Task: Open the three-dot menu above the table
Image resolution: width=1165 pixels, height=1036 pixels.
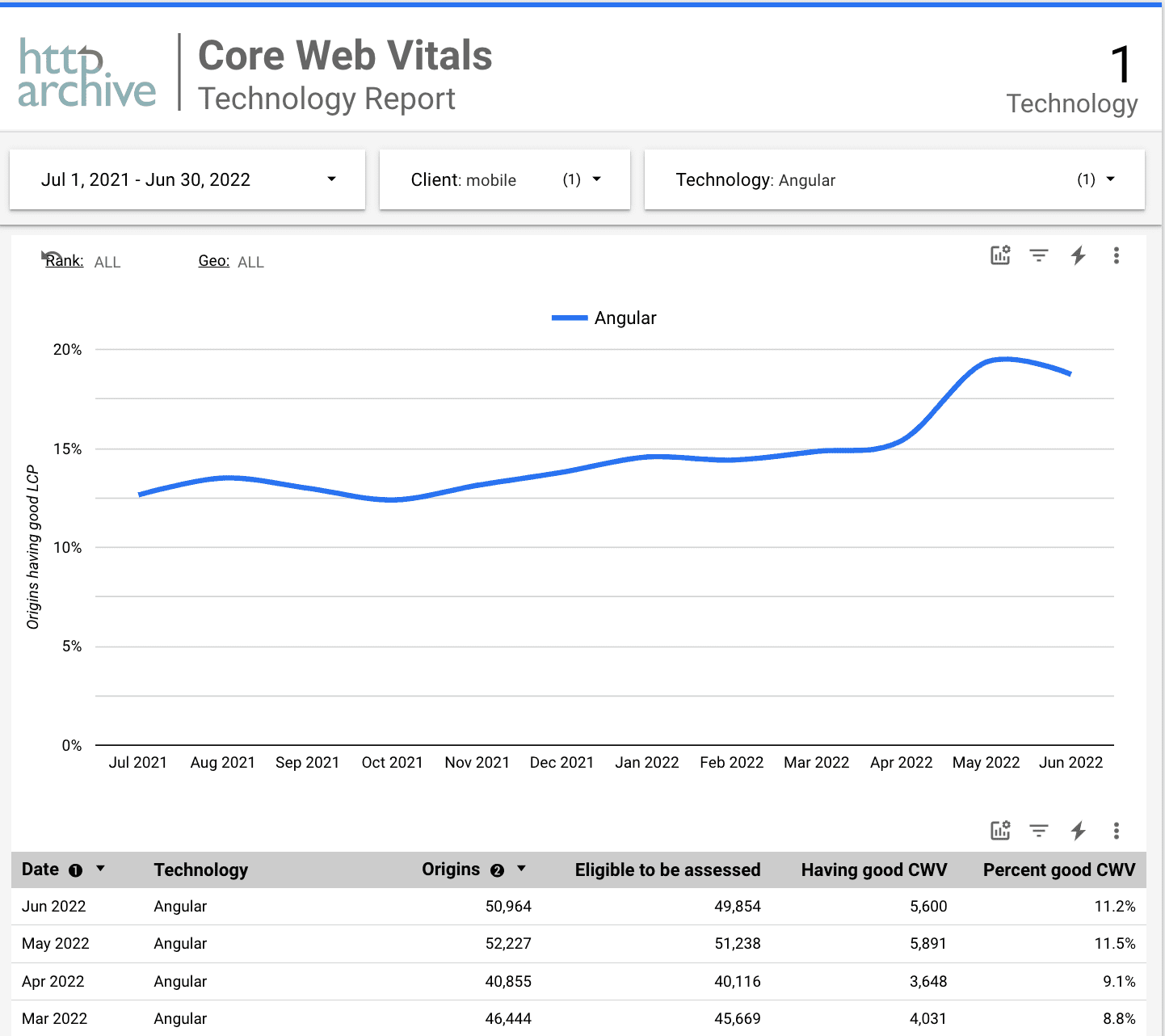Action: [1117, 830]
